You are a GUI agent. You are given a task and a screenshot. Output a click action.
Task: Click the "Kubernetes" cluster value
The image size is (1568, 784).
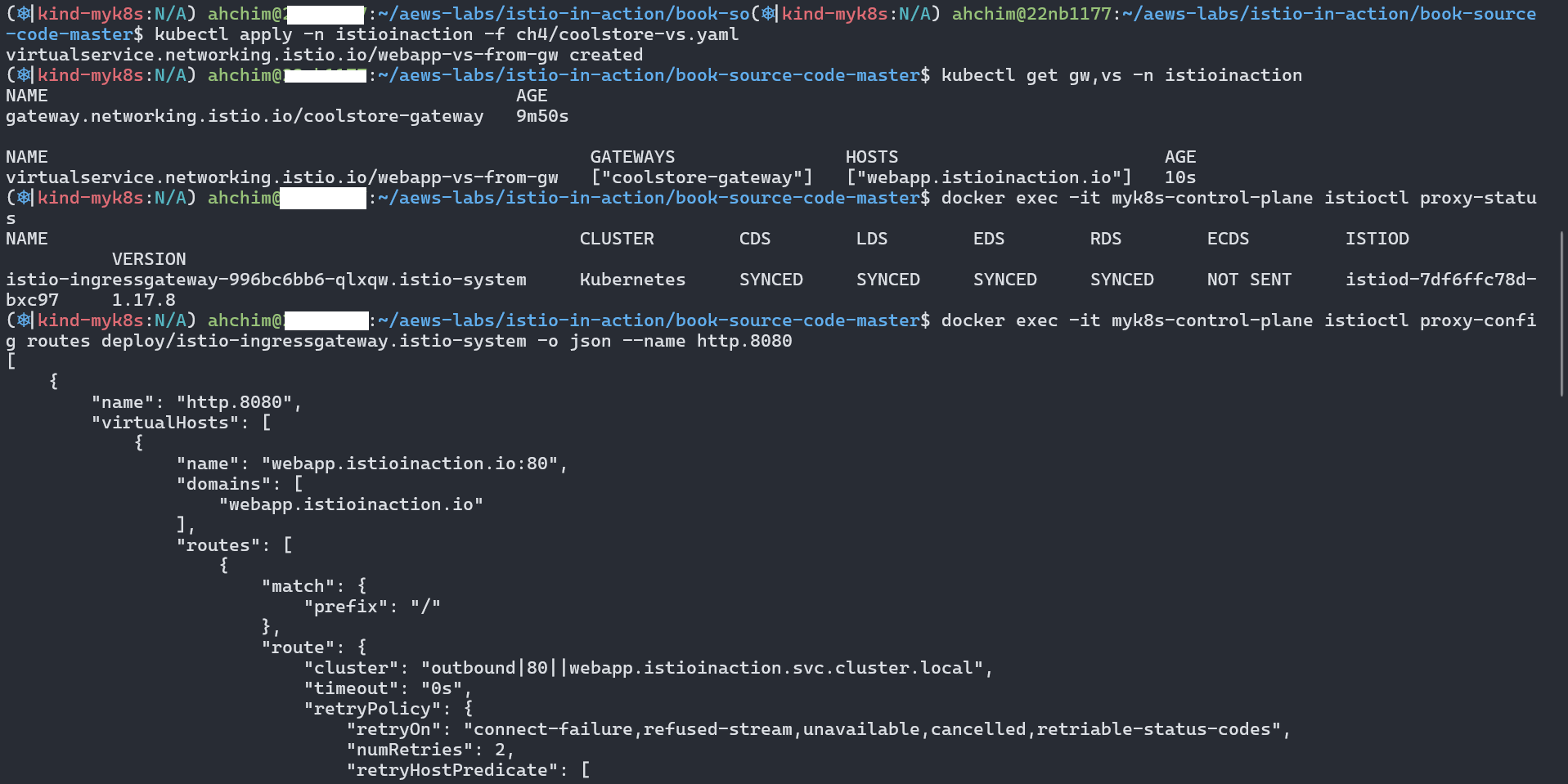coord(633,280)
